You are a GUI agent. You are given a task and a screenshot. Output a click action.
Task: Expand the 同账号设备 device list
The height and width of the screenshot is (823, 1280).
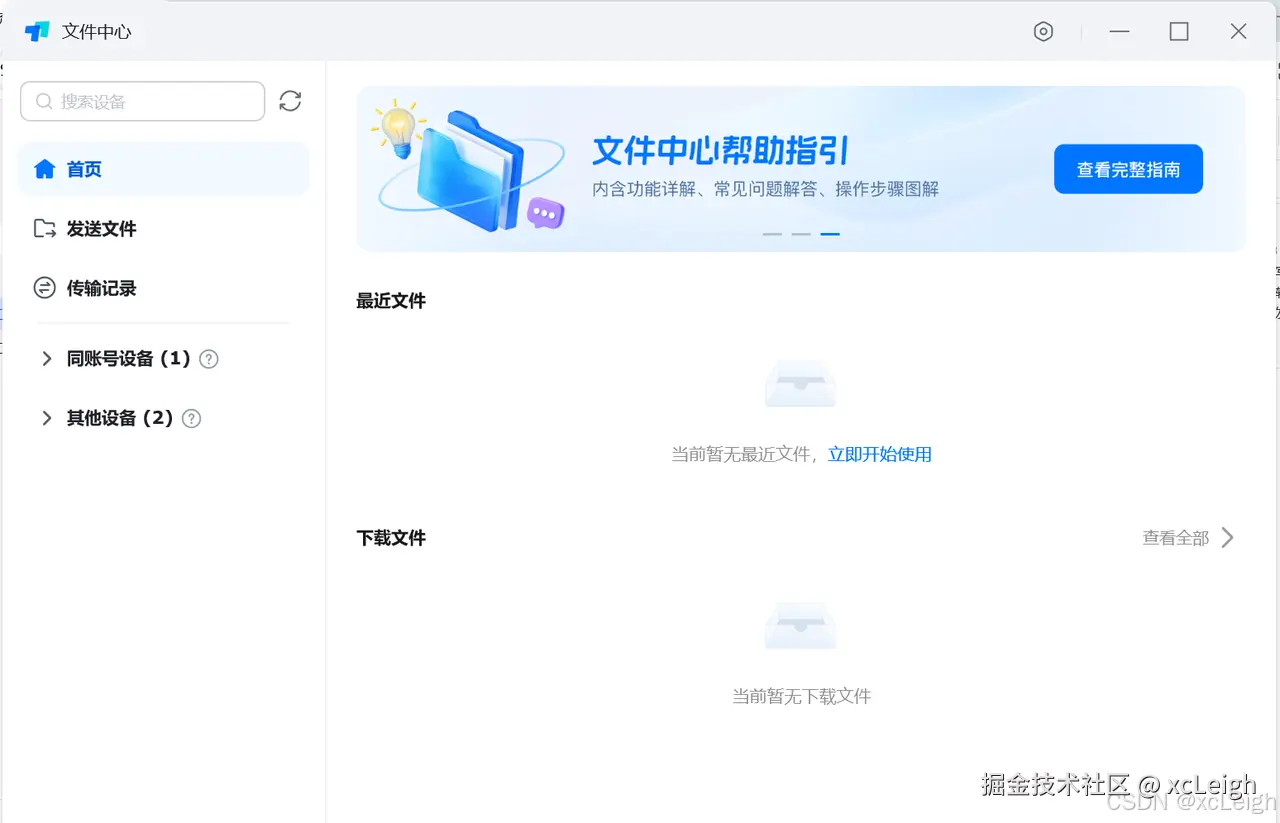[x=45, y=359]
